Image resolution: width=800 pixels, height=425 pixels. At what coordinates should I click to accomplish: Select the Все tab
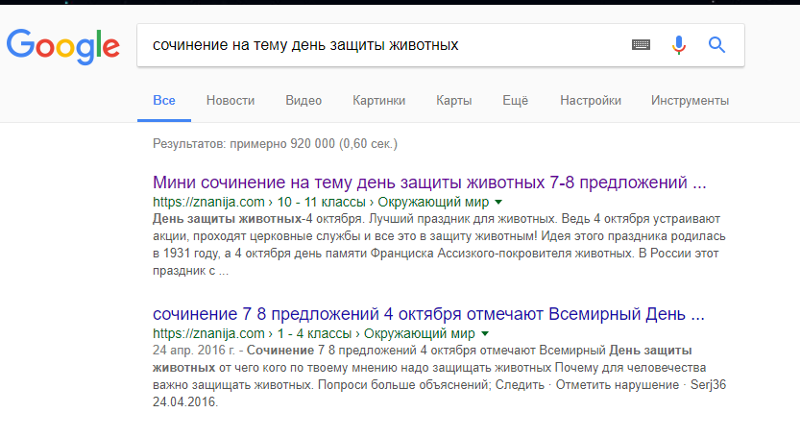tap(164, 101)
